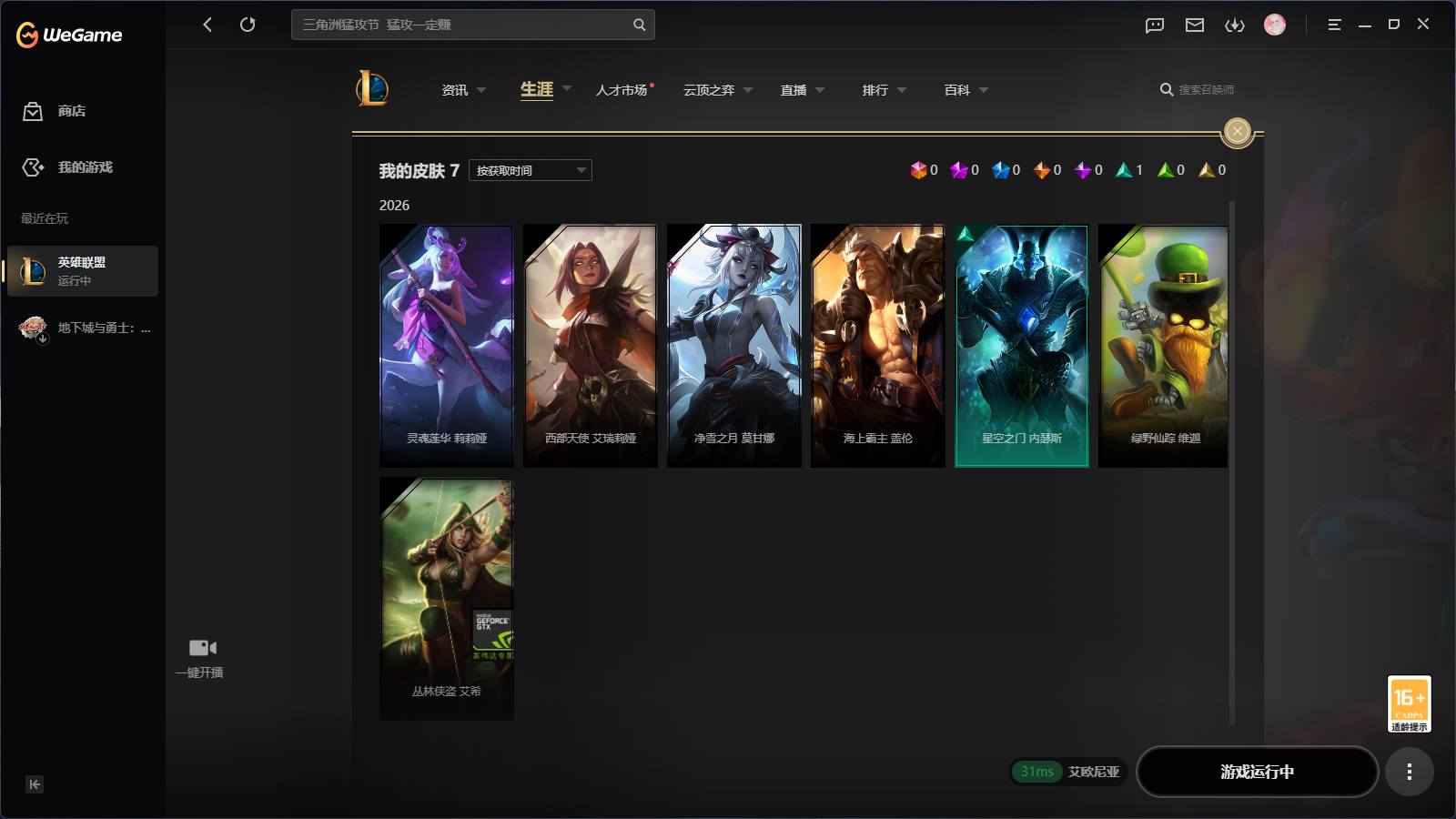The width and height of the screenshot is (1456, 819).
Task: Open the user avatar profile
Action: (x=1275, y=25)
